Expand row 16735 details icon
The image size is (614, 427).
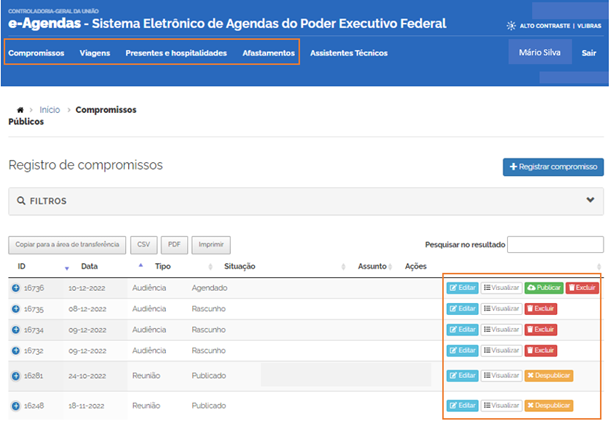point(16,309)
